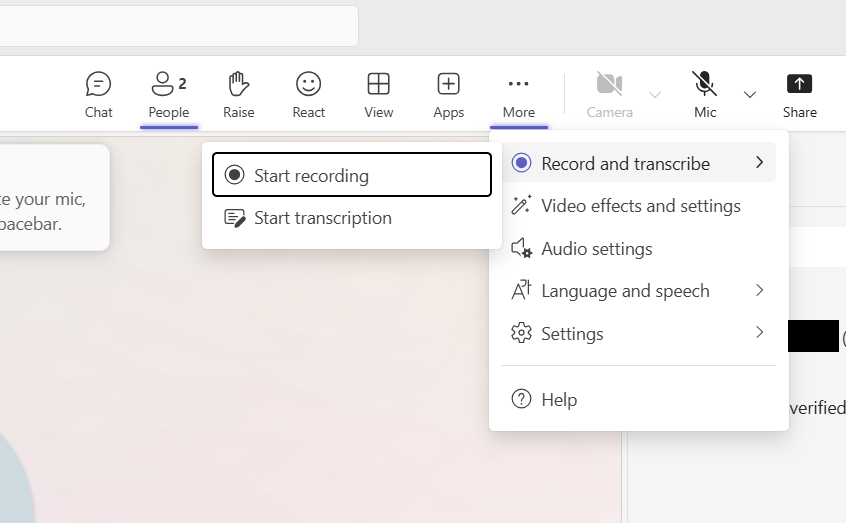Select Record and transcribe menu entry

coord(625,163)
